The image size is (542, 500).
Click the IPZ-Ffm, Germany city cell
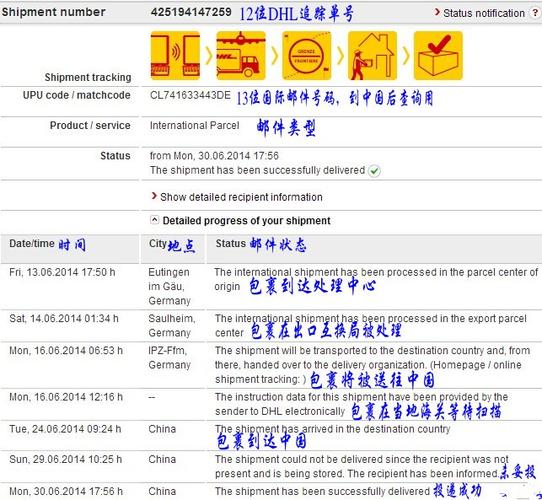click(x=169, y=358)
